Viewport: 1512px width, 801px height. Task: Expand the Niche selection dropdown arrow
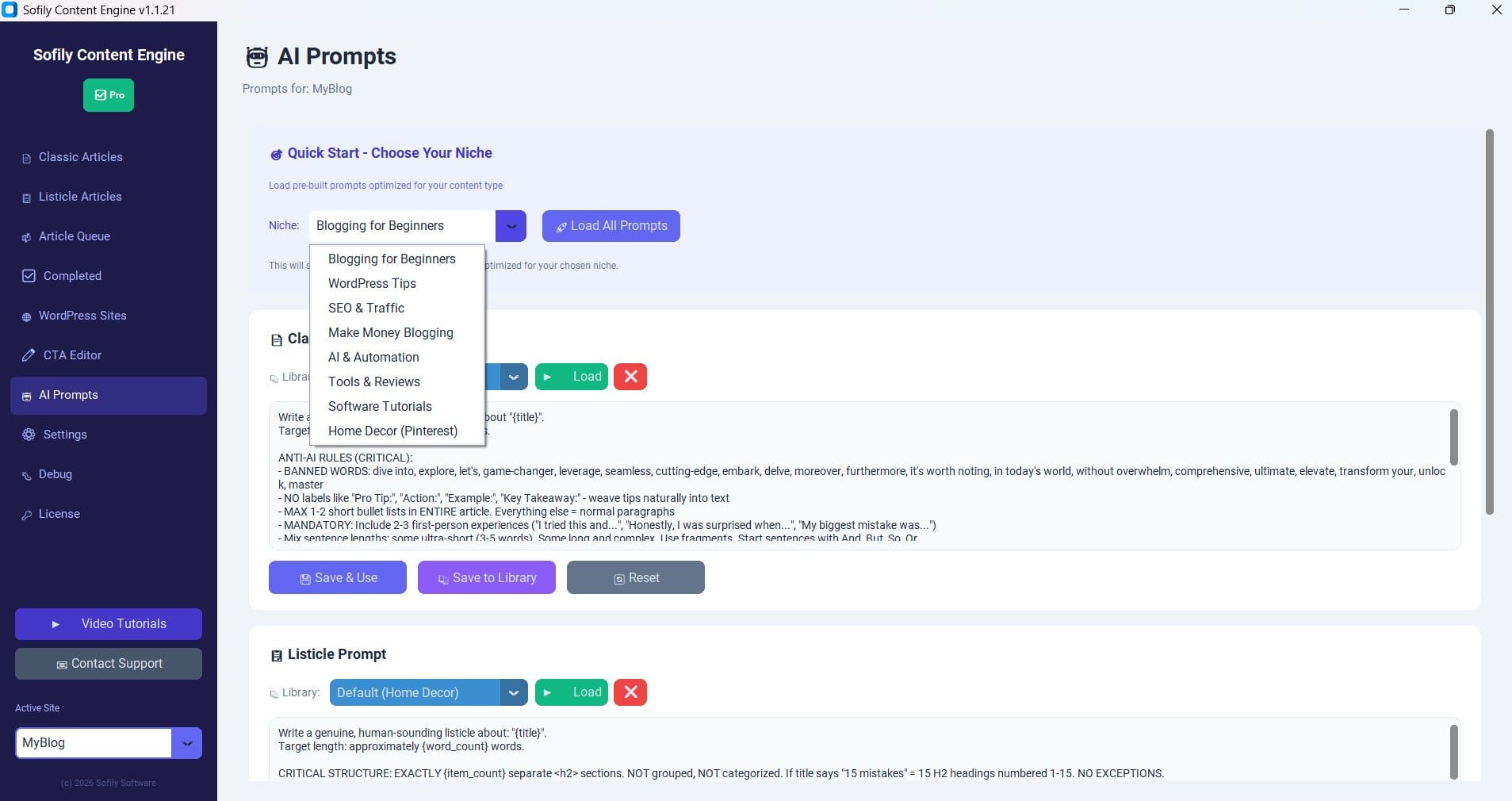[x=511, y=226]
